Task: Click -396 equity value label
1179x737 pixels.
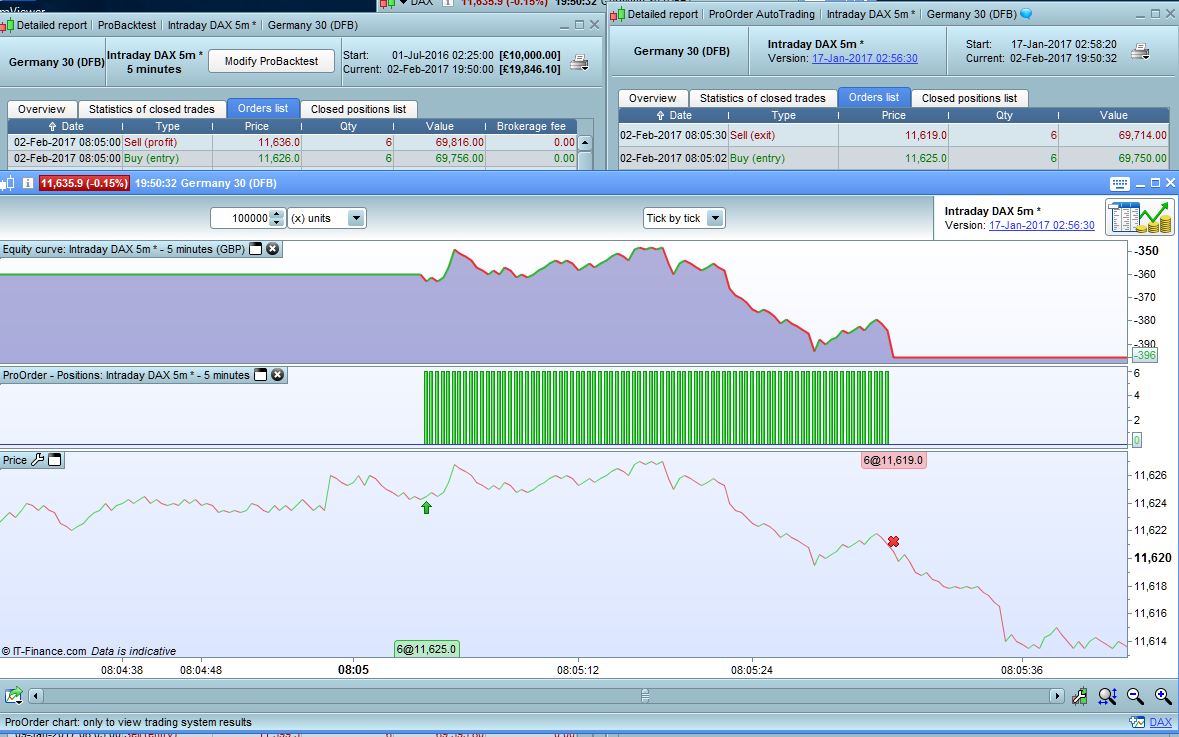Action: [1144, 355]
